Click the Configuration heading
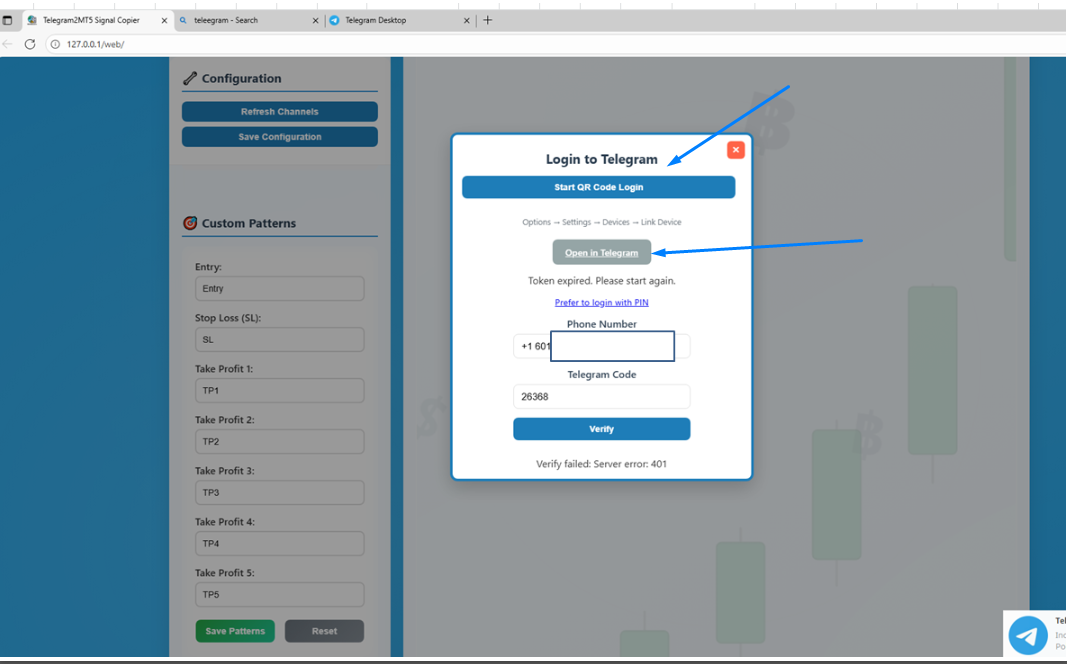Screen dimensions: 1067x664 pos(241,78)
